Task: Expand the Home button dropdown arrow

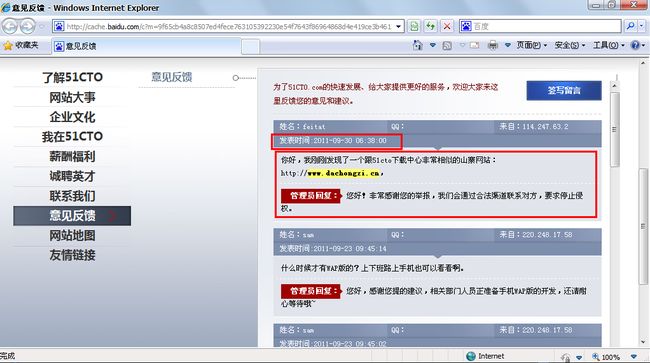Action: point(432,45)
